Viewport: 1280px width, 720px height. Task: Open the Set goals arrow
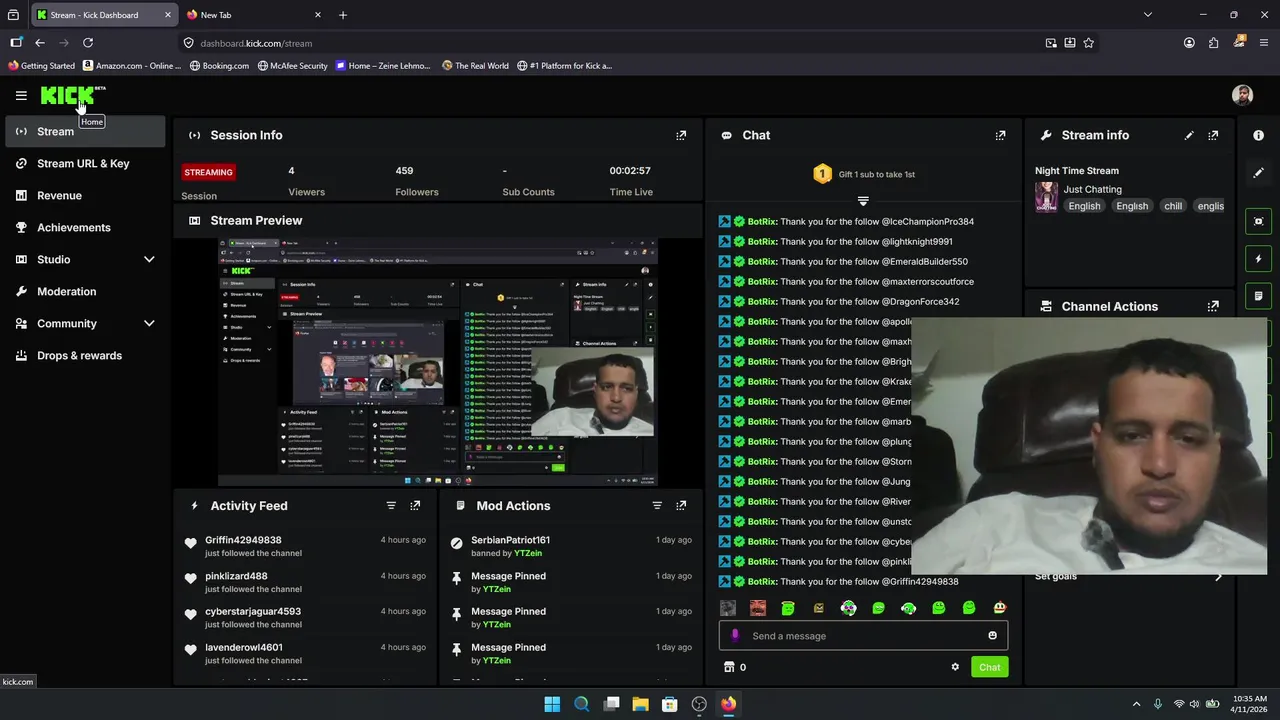point(1218,576)
